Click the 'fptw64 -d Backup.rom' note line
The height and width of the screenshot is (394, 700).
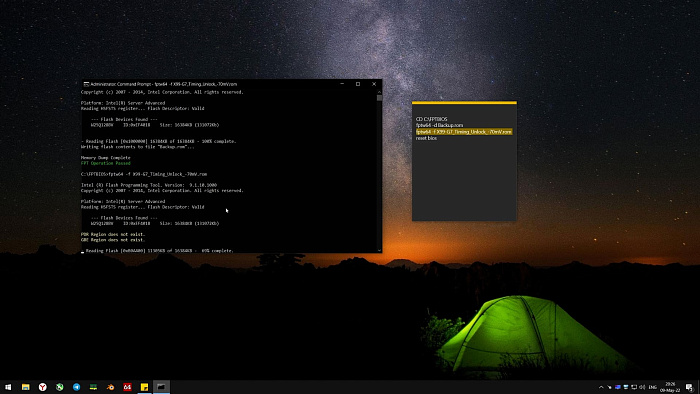[x=439, y=125]
